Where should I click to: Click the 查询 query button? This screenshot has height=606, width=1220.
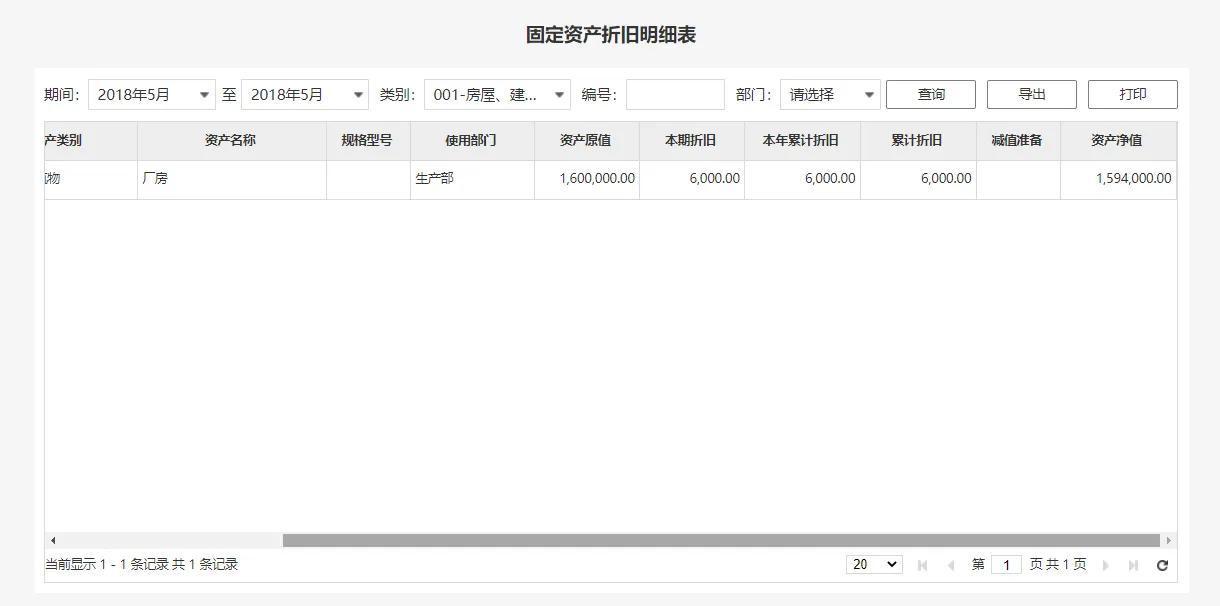click(x=930, y=94)
